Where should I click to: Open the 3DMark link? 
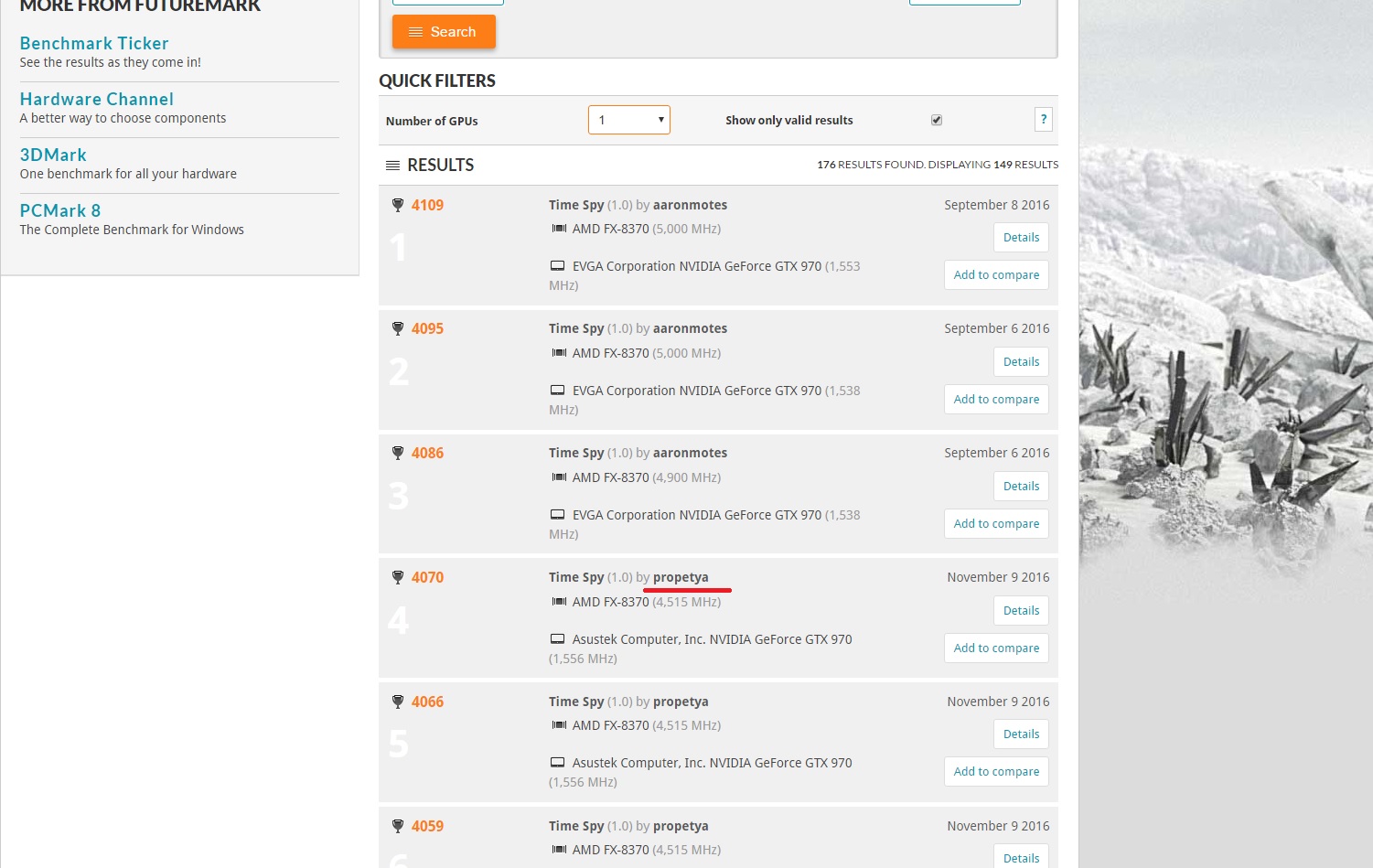[53, 155]
